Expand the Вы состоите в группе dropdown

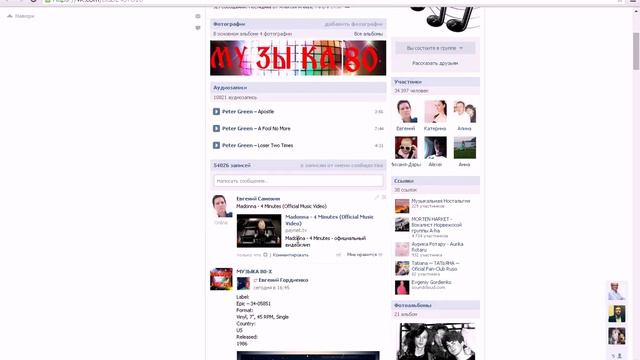[435, 48]
